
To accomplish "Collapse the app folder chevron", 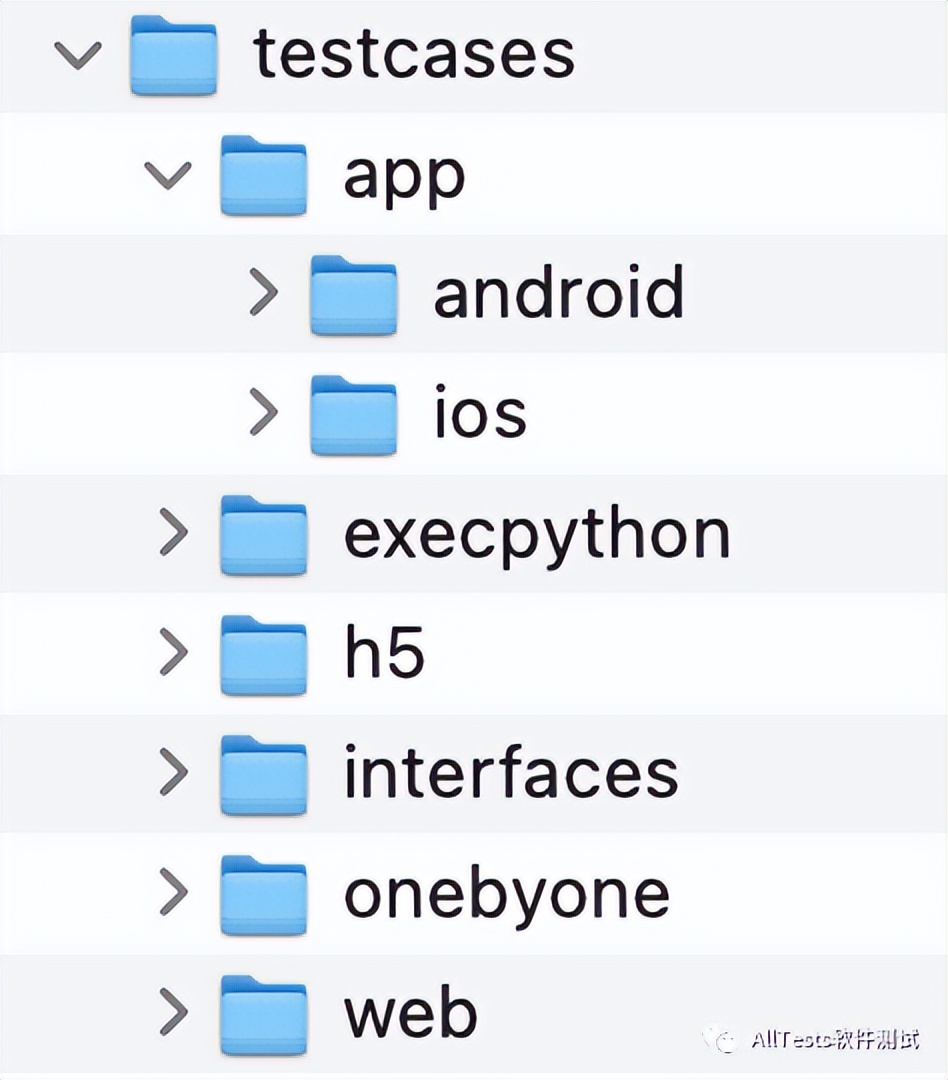I will 167,175.
